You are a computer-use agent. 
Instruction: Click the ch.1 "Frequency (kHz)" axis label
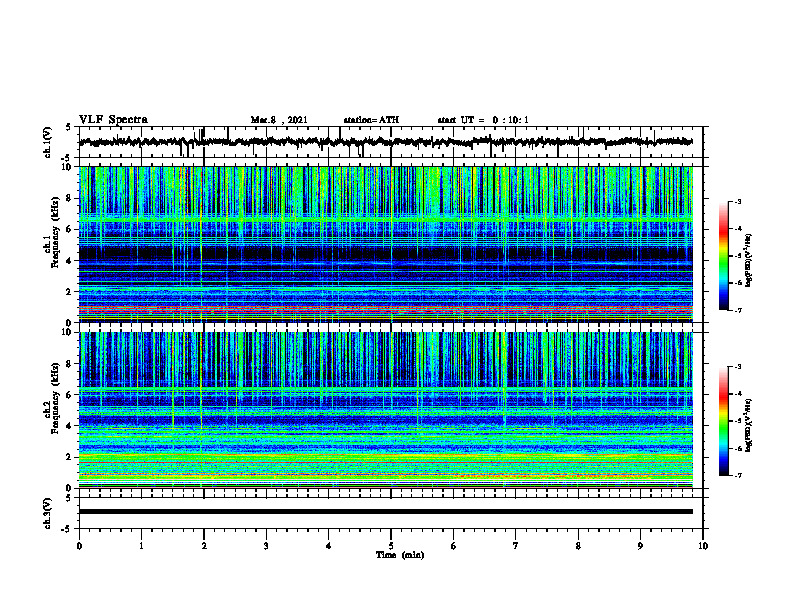[55, 232]
